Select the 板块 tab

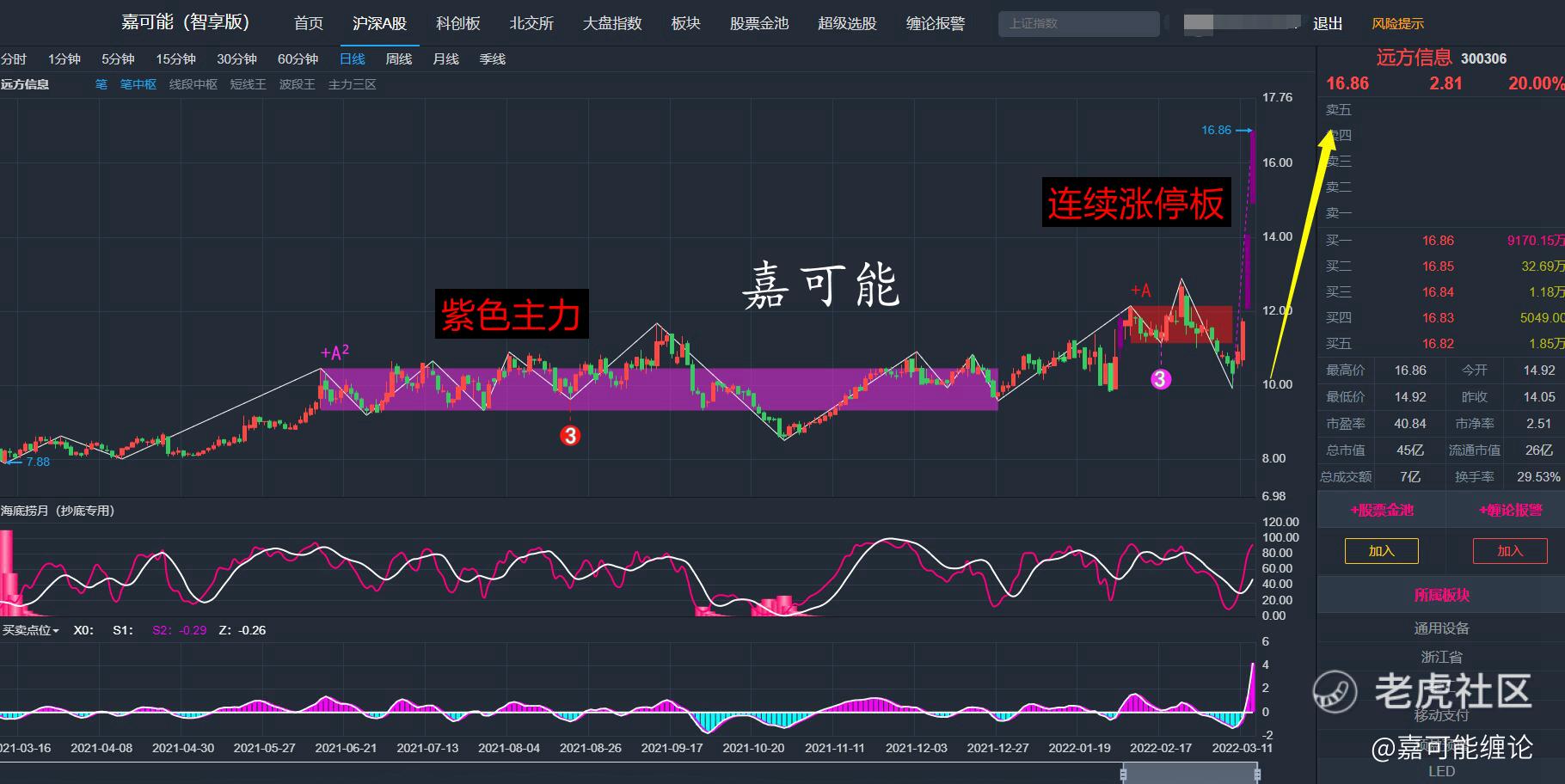[x=685, y=23]
